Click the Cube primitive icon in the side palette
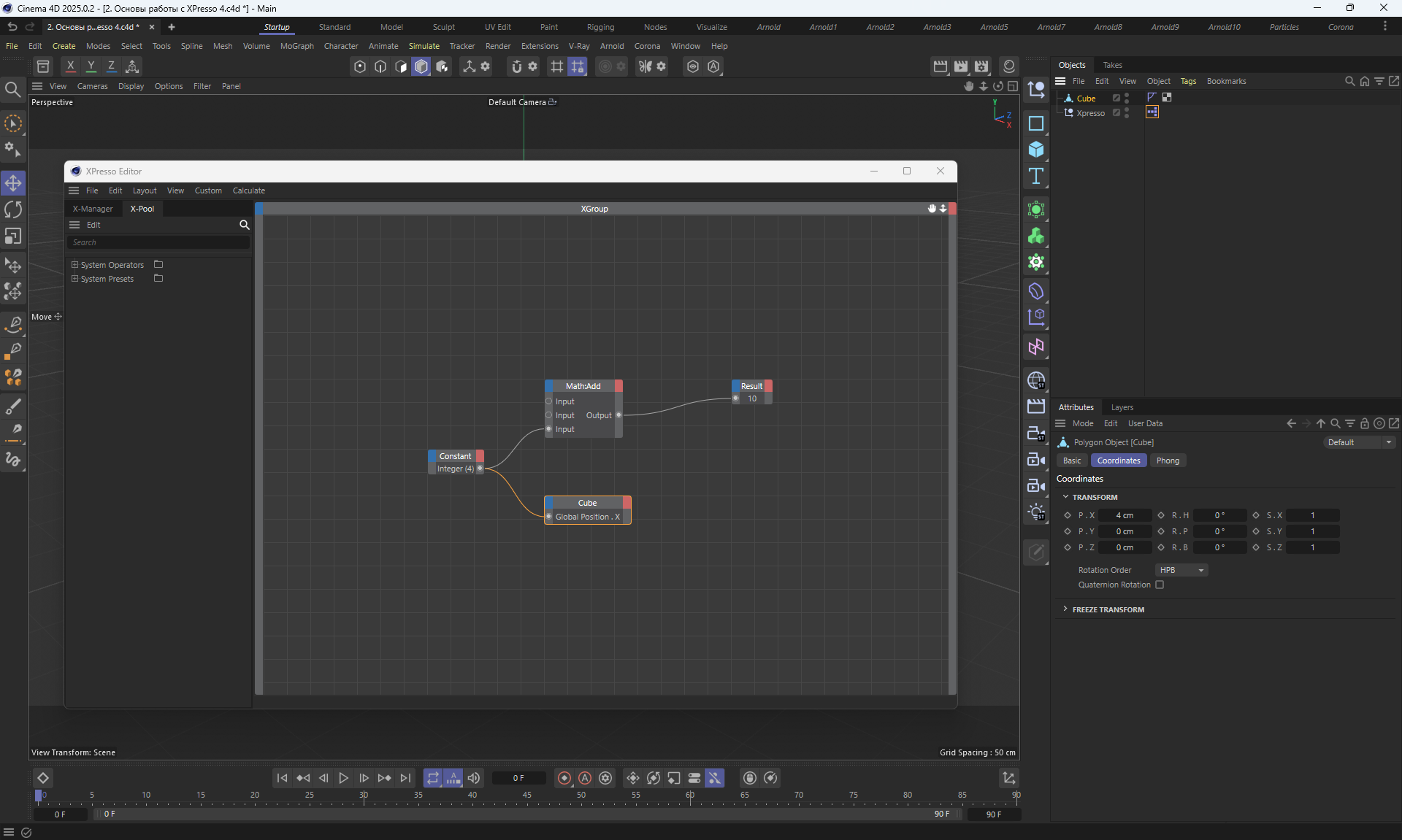 click(x=1035, y=150)
